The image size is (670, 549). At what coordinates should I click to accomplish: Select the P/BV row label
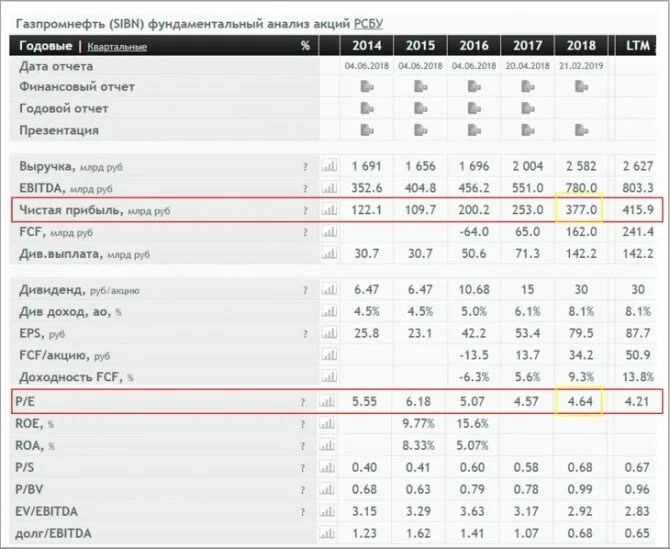coord(29,489)
